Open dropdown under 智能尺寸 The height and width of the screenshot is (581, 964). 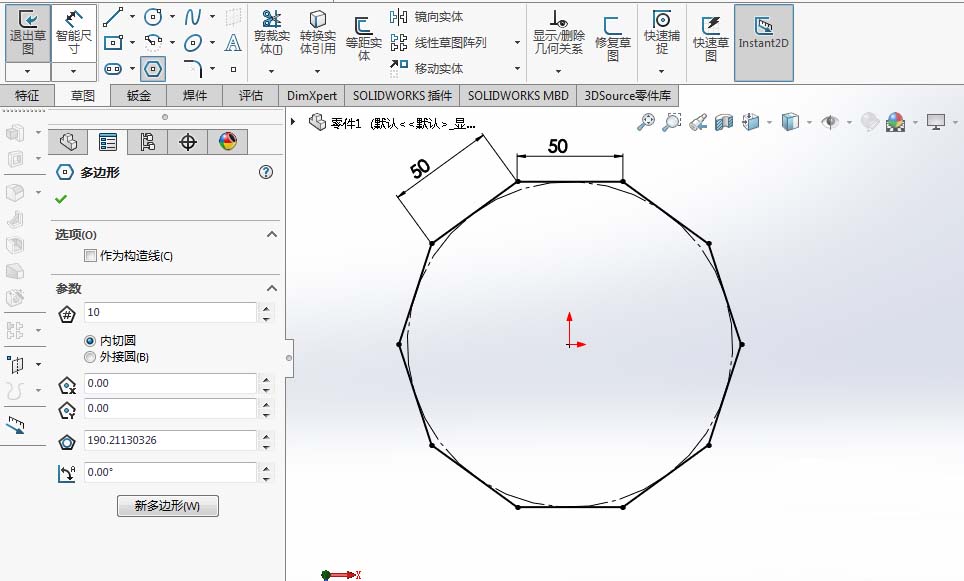pos(74,71)
